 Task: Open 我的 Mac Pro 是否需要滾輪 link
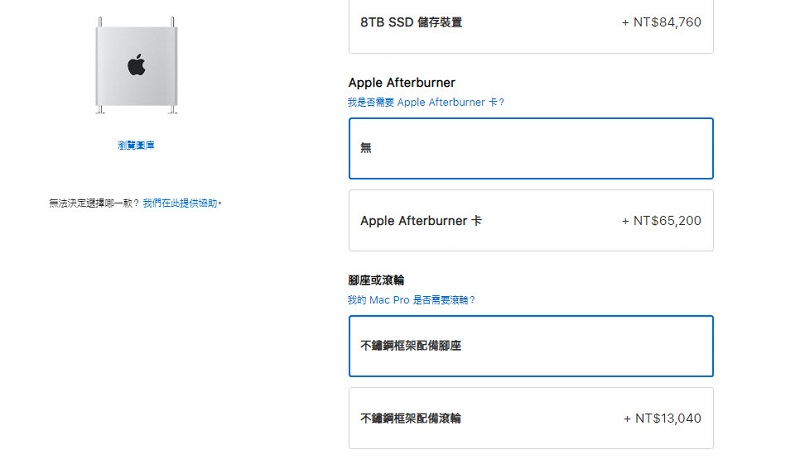411,300
